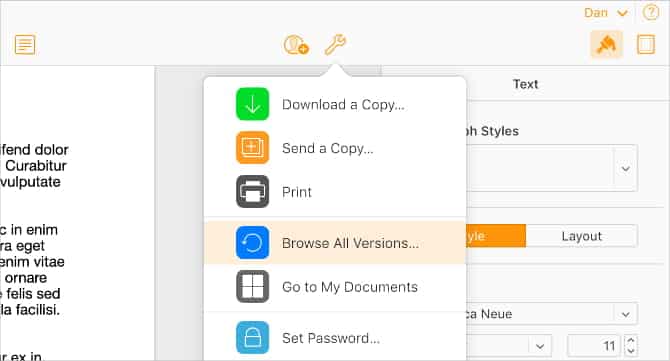Open the wrench Tools menu icon
The width and height of the screenshot is (670, 361).
(335, 44)
